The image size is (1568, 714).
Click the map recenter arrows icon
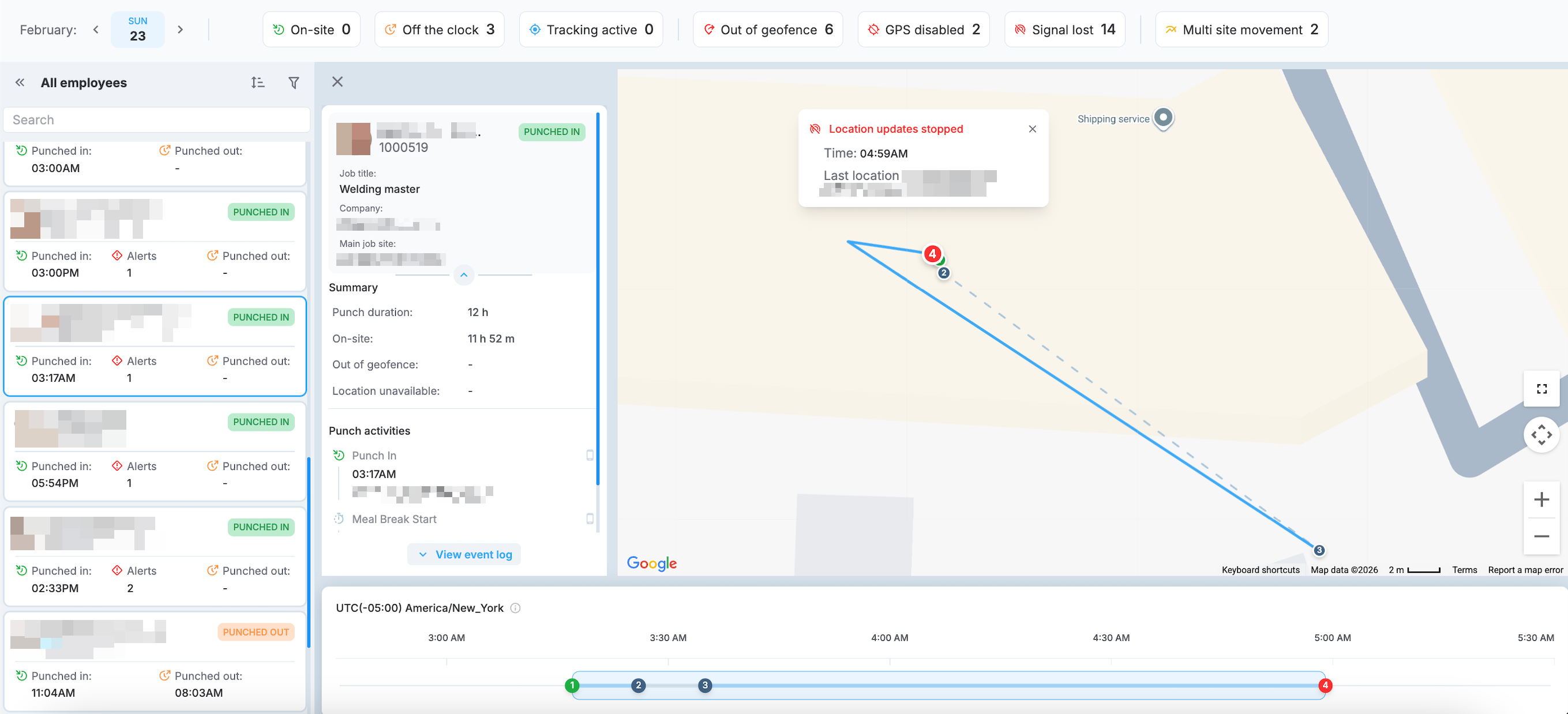1541,435
